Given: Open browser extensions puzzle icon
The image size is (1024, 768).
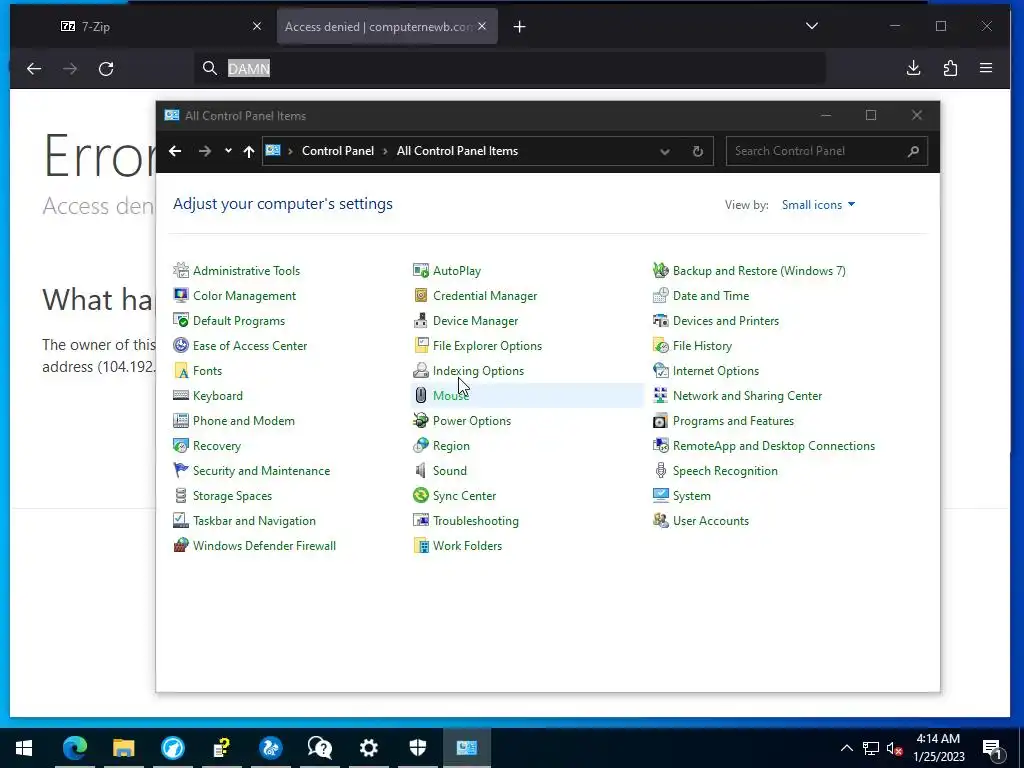Looking at the screenshot, I should pos(950,68).
